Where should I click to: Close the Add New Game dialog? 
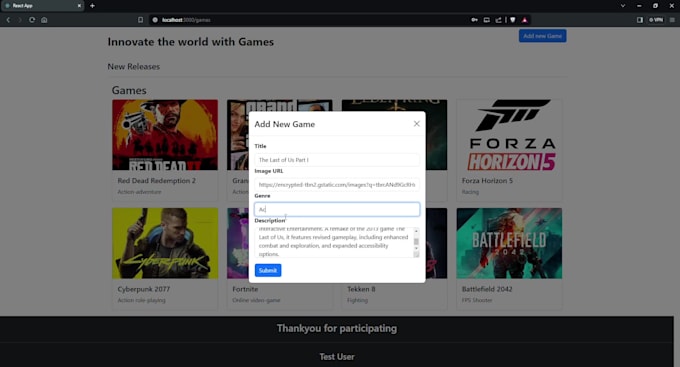coord(416,124)
